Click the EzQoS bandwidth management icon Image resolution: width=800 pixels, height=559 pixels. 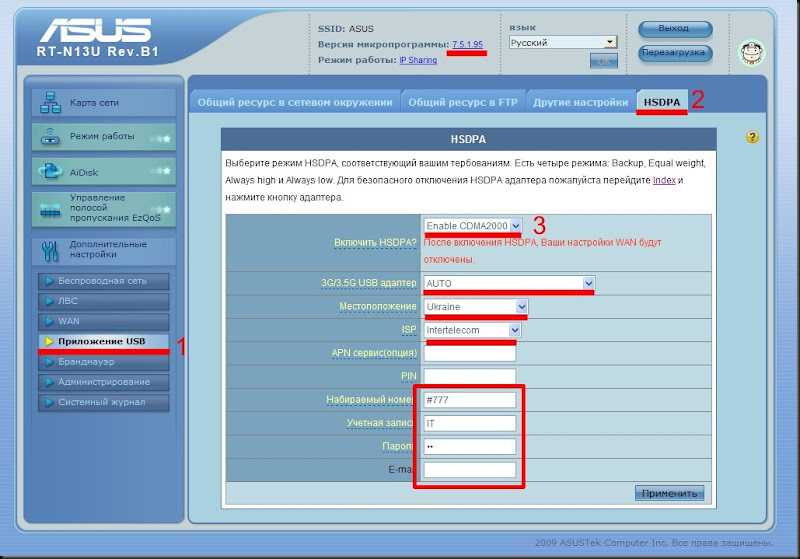[51, 210]
